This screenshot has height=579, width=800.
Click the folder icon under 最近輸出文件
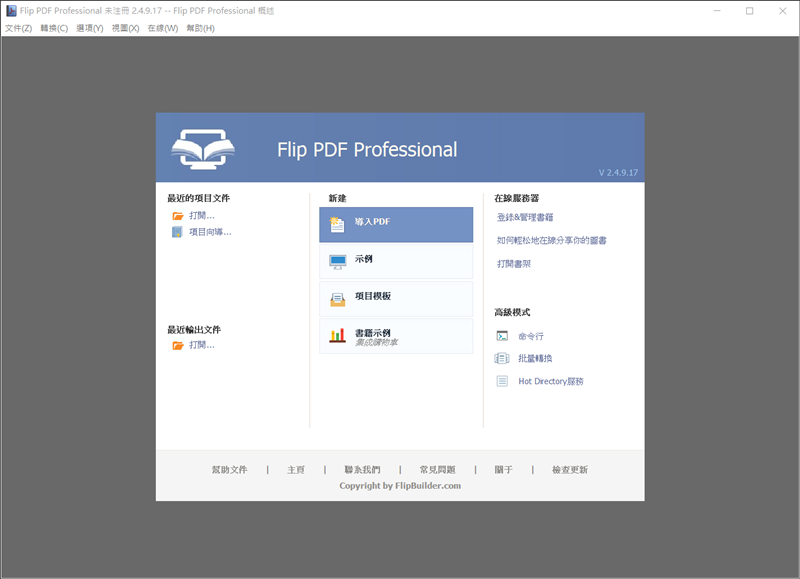coord(178,345)
